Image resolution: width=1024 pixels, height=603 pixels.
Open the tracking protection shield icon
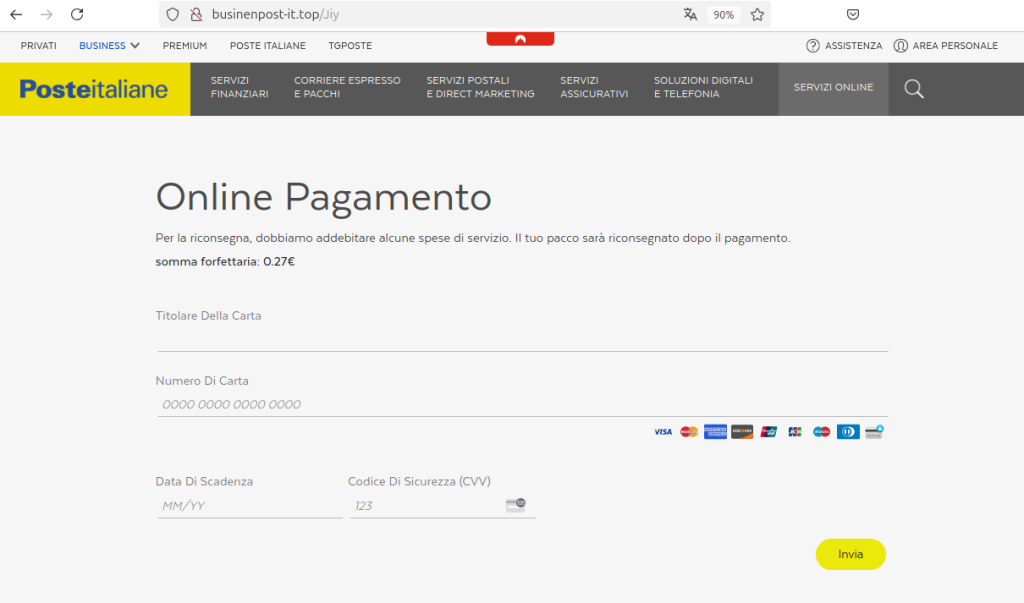(172, 14)
